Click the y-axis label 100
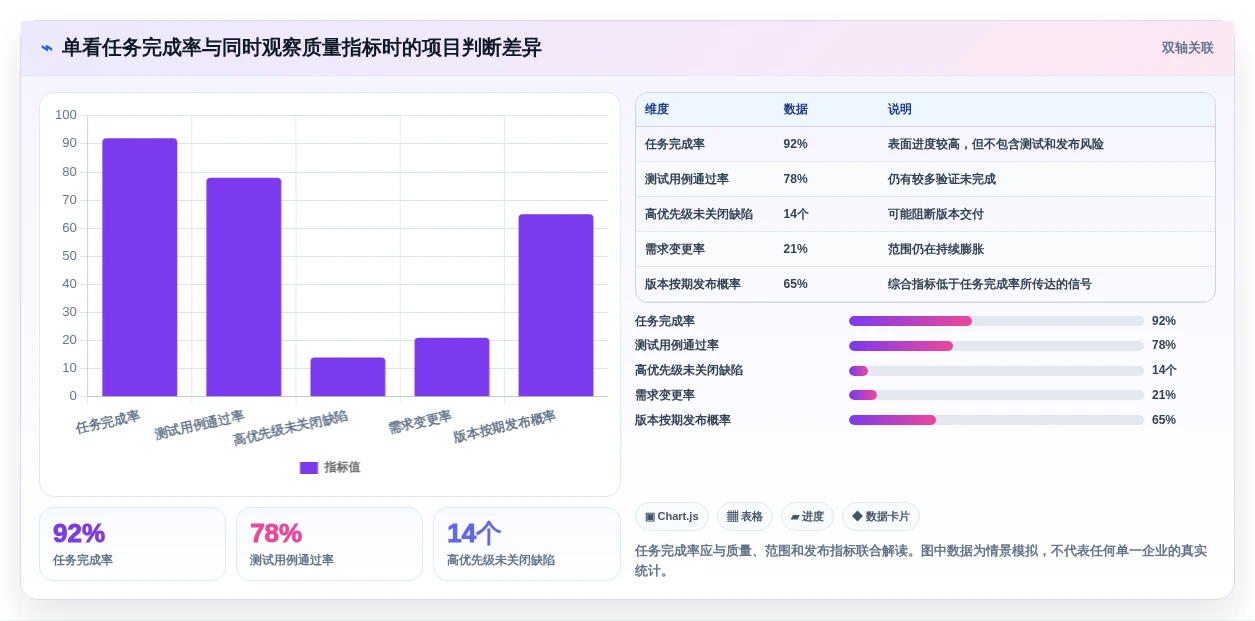 [x=66, y=115]
